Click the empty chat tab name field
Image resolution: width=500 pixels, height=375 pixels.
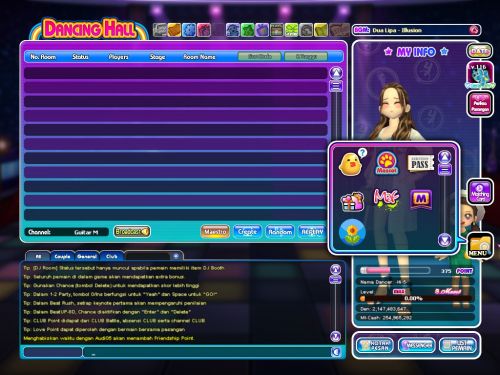tap(148, 256)
